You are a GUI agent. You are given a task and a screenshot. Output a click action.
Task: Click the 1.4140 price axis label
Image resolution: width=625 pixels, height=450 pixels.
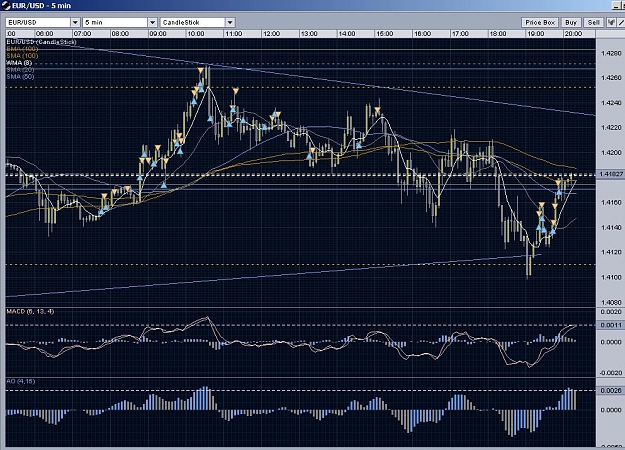tap(611, 227)
